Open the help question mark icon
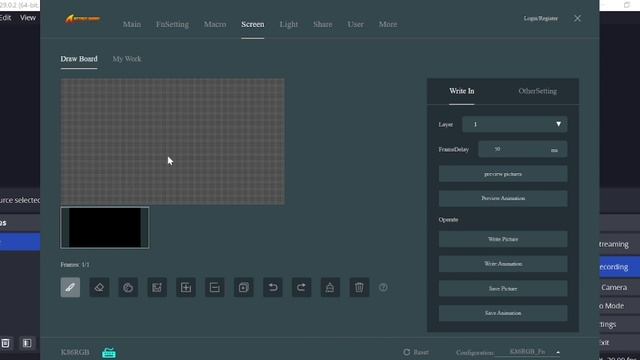 (383, 287)
